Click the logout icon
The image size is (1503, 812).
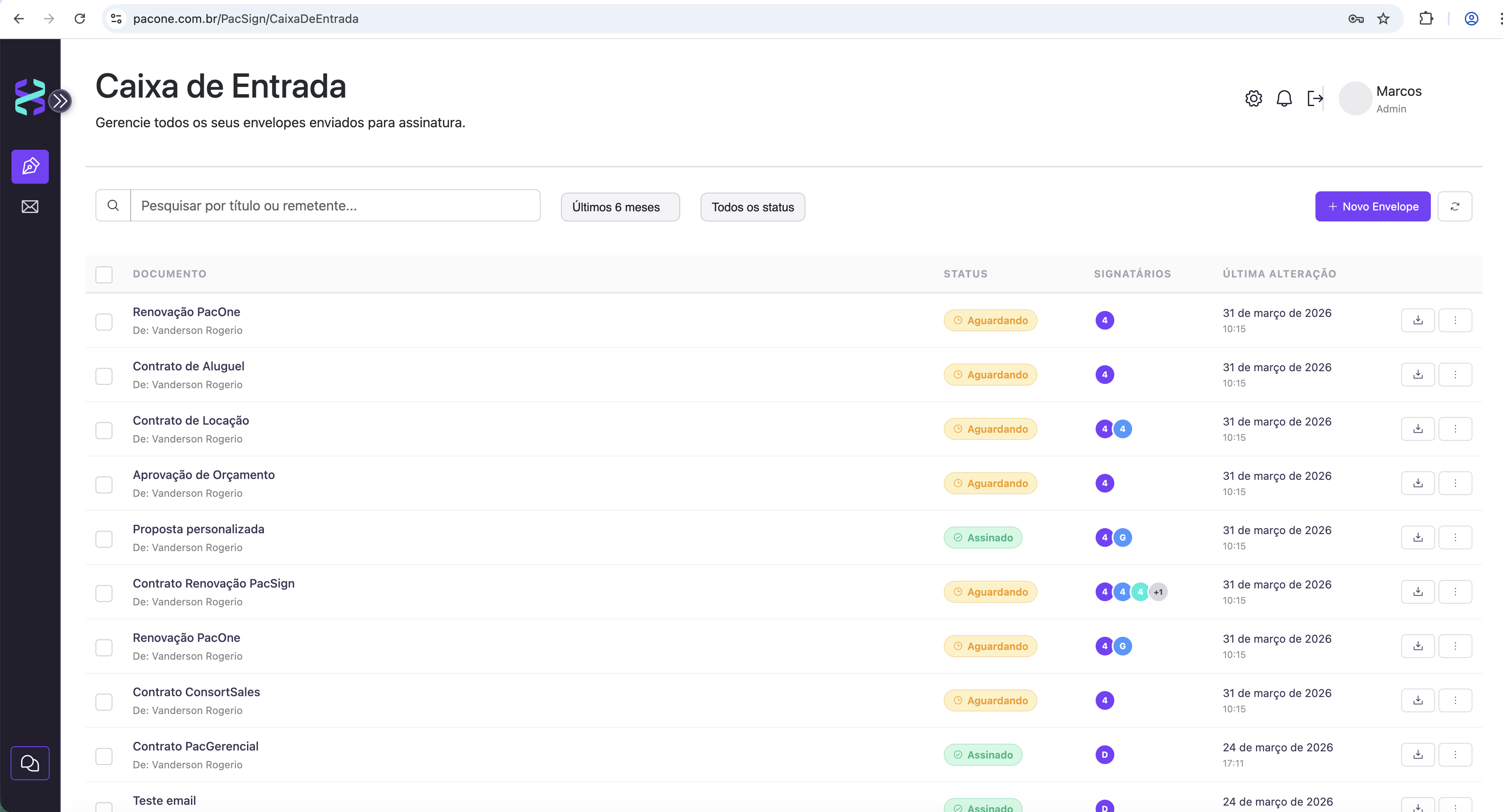pos(1315,98)
